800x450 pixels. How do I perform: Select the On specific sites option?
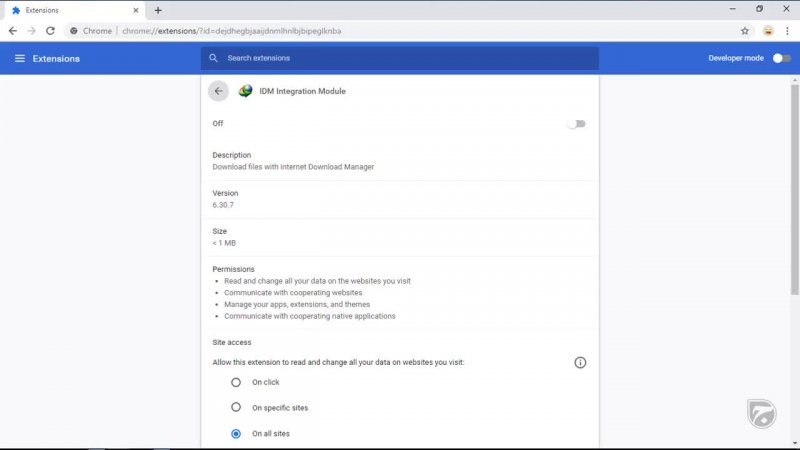tap(236, 408)
